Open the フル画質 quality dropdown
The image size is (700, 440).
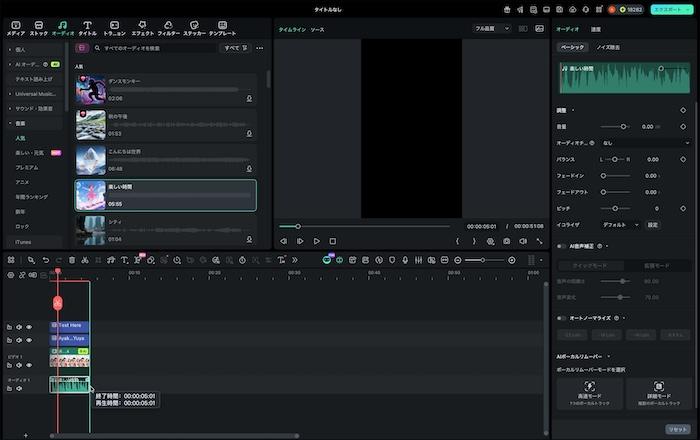(x=492, y=29)
